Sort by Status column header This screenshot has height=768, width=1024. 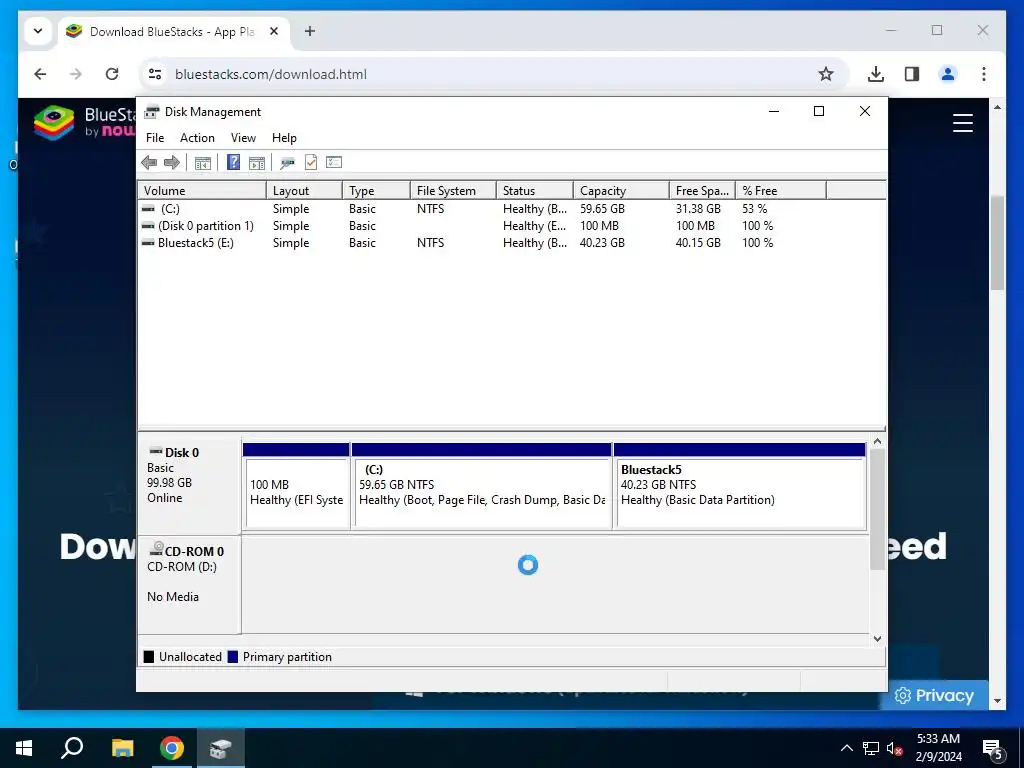(535, 191)
